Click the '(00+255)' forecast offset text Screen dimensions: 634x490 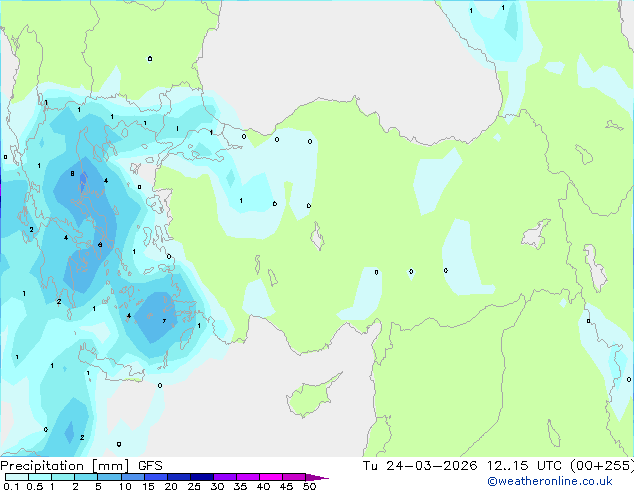[602, 466]
